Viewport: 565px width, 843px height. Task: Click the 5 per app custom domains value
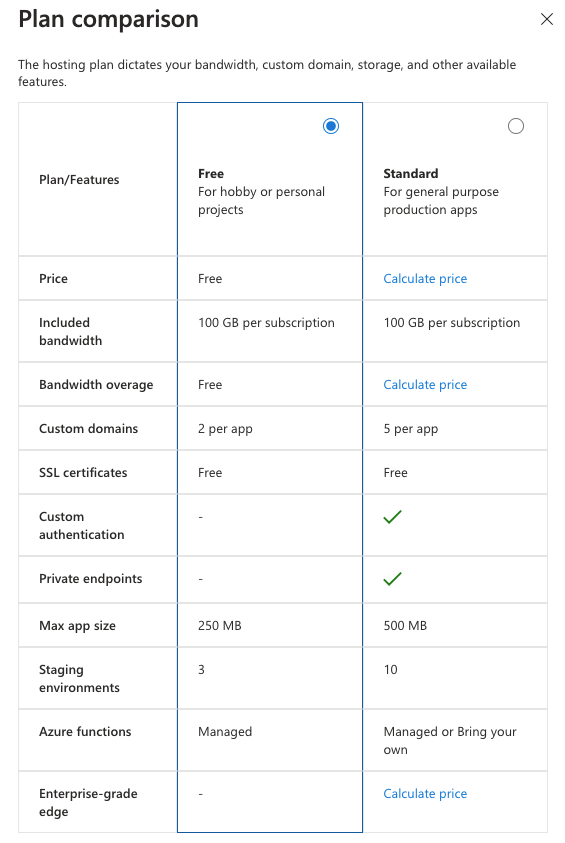coord(411,428)
